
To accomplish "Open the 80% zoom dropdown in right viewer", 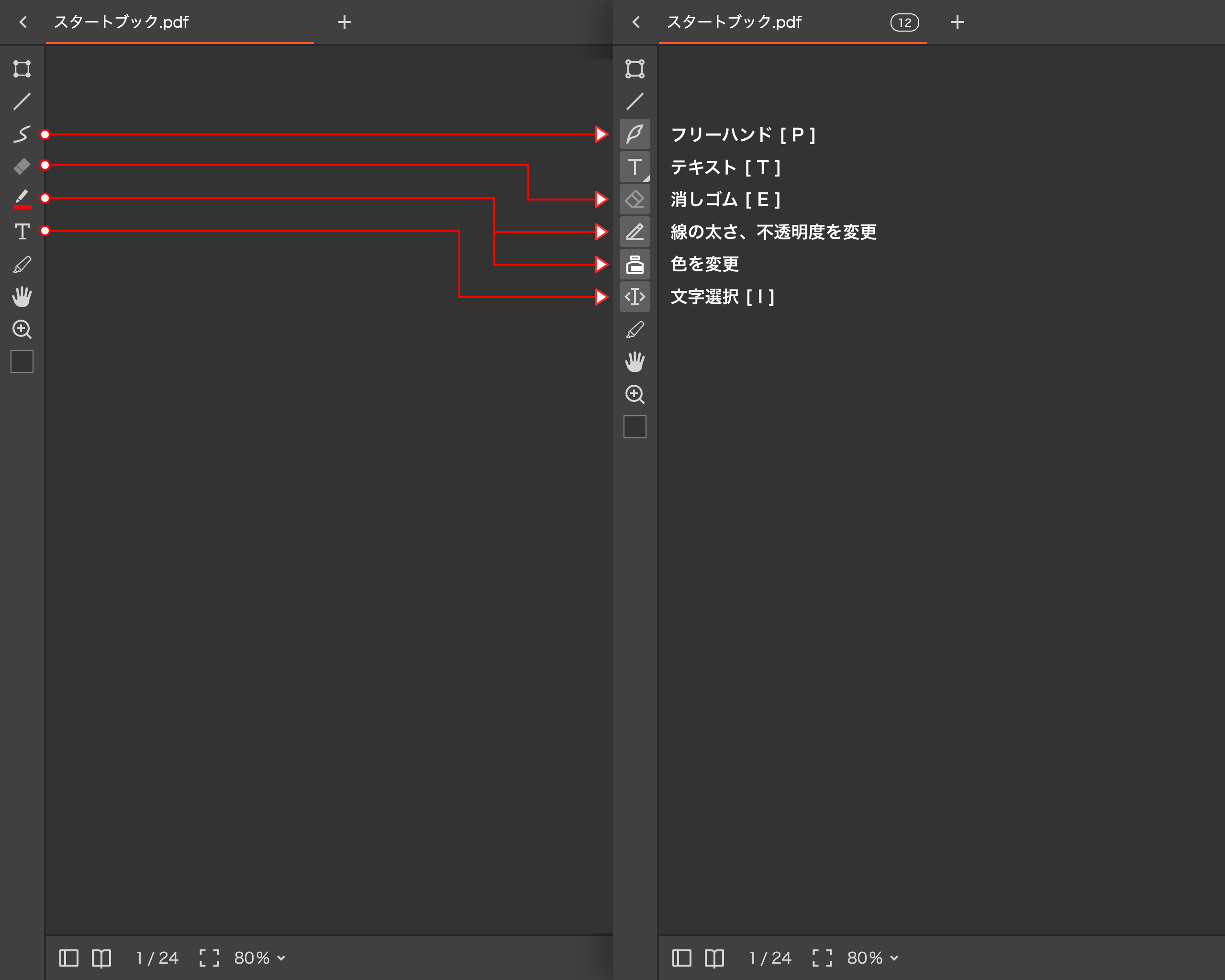I will coord(872,958).
